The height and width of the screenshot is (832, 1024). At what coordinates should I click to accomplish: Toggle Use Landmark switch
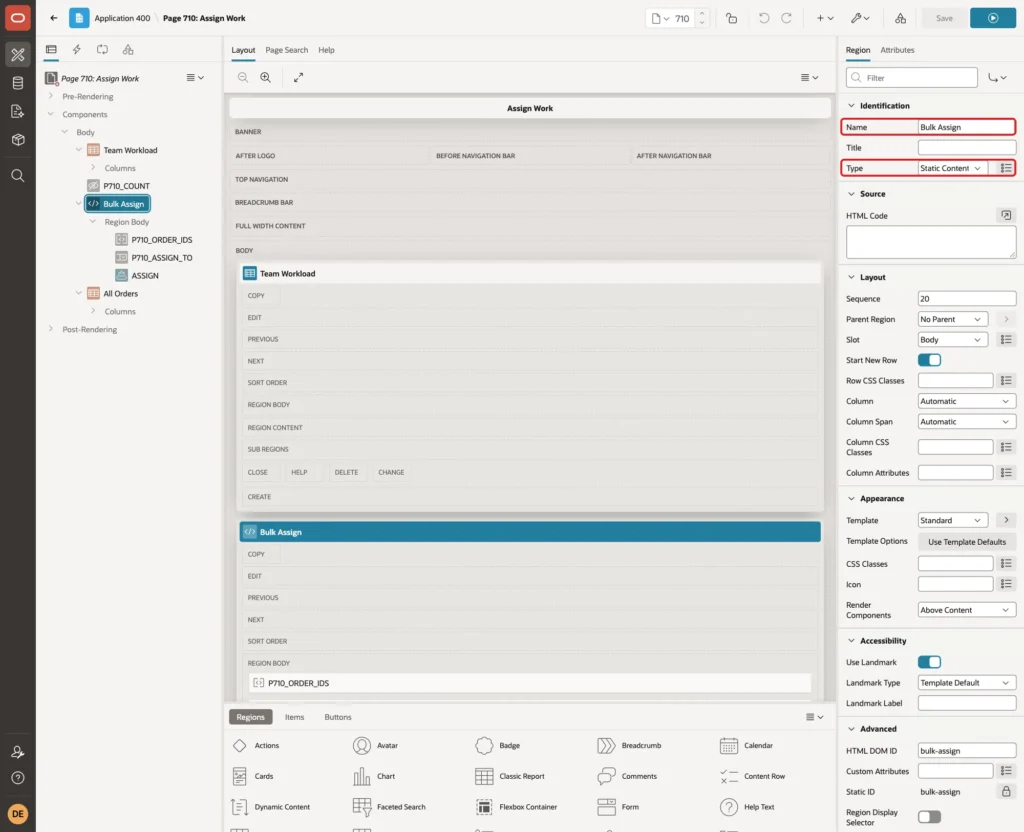pyautogui.click(x=929, y=662)
